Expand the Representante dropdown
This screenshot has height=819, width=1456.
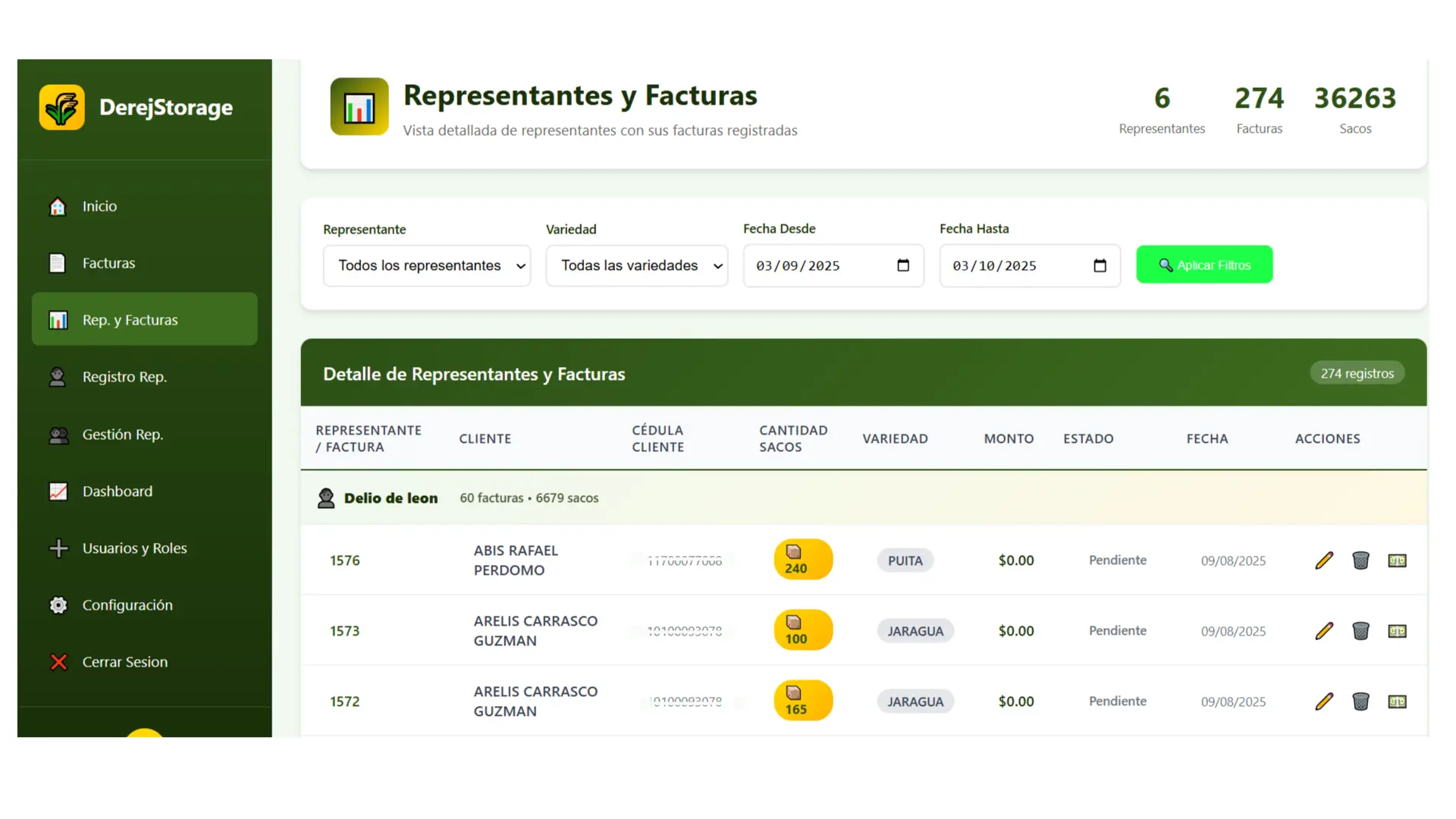pos(426,265)
